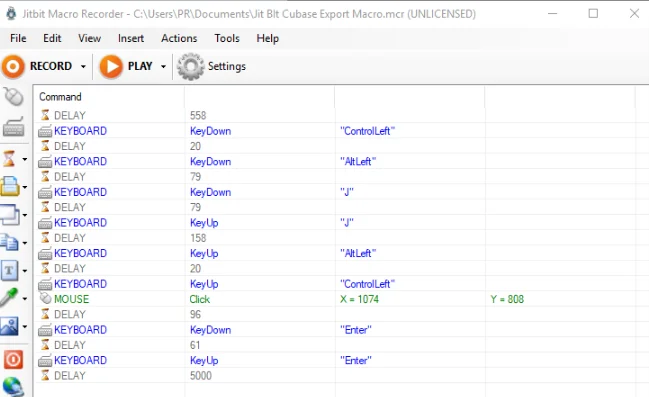The height and width of the screenshot is (397, 649).
Task: Click keyboard icon on KeyDown J row
Action: point(45,192)
